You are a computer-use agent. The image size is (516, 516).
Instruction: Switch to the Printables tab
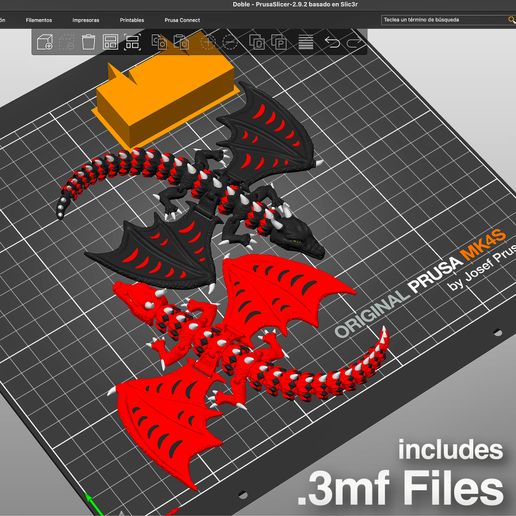click(132, 20)
